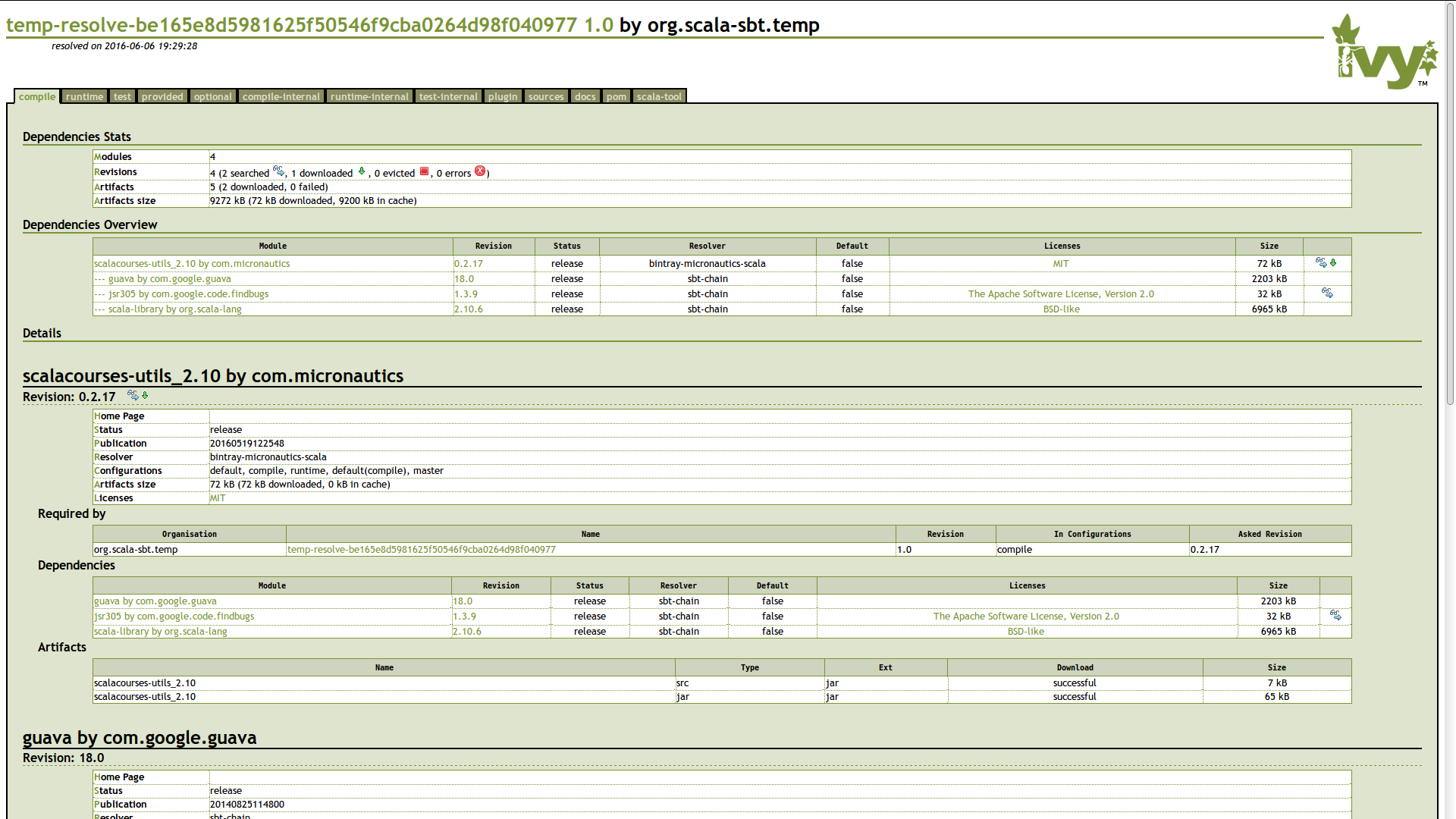
Task: Switch to the runtime tab
Action: click(84, 96)
